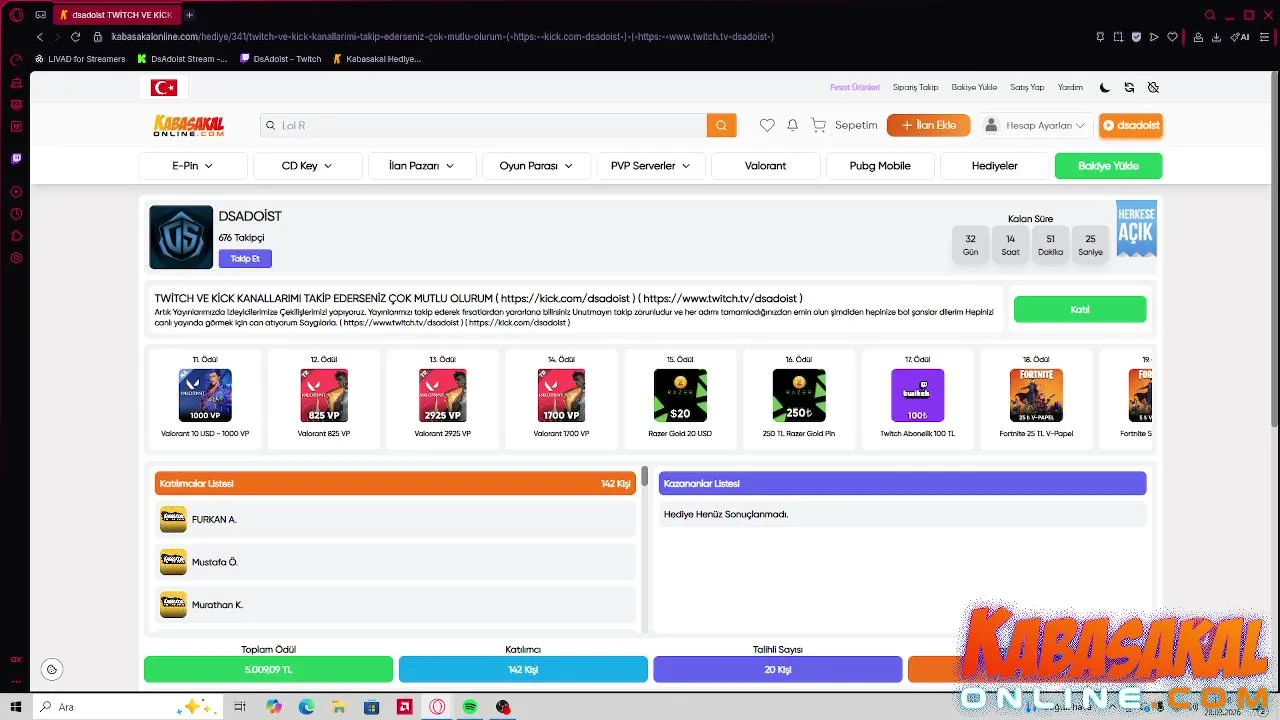Open the browser downloads icon
This screenshot has height=720, width=1280.
(1216, 37)
